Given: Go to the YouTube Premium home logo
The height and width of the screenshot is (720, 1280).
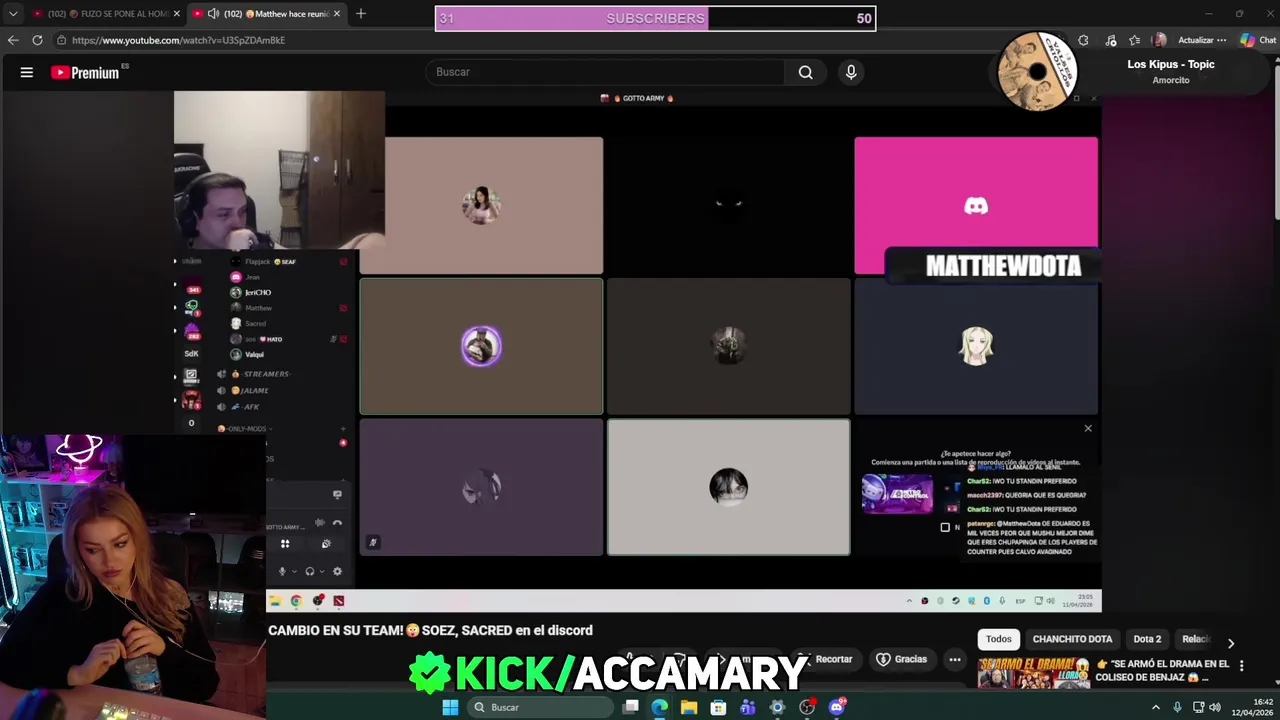Looking at the screenshot, I should [86, 72].
